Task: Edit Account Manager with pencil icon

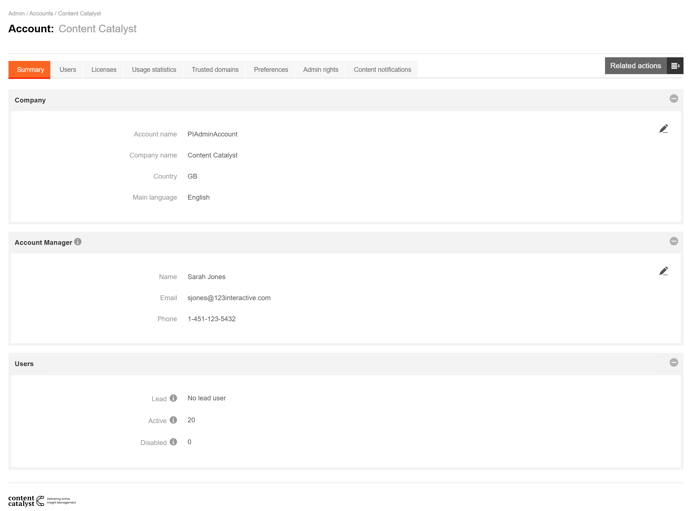Action: [x=663, y=271]
